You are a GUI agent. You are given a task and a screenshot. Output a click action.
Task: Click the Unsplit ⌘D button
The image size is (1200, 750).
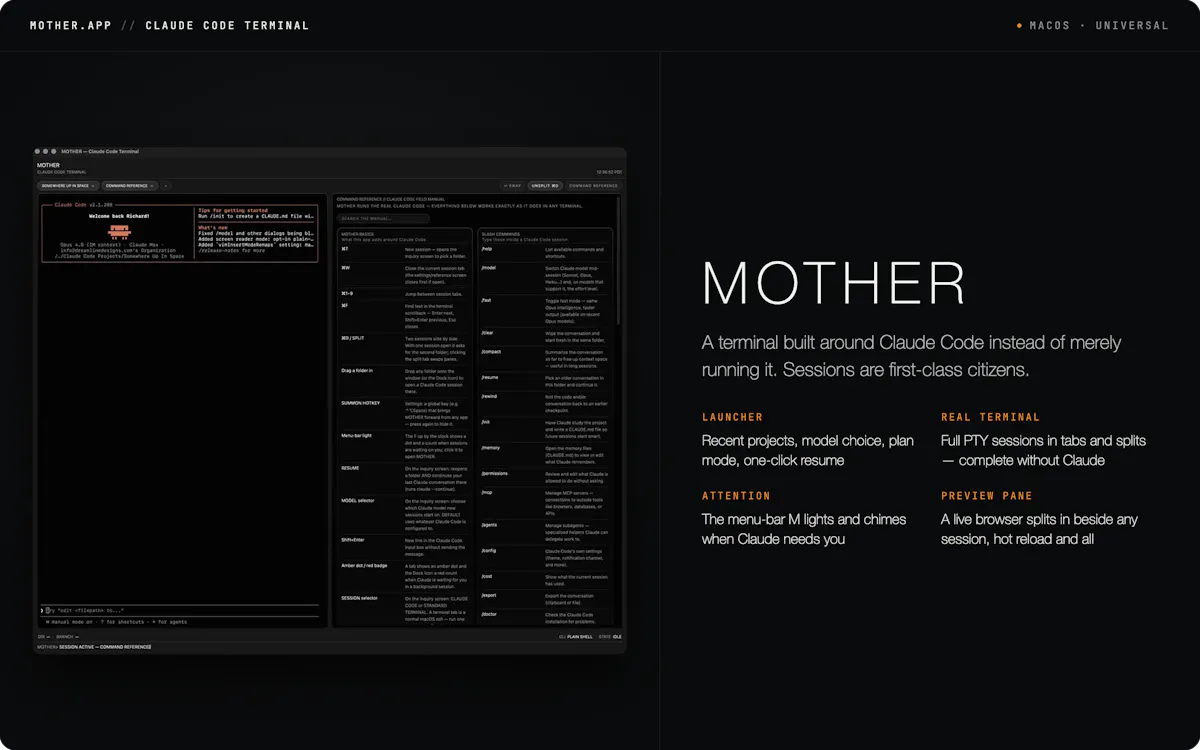[545, 186]
